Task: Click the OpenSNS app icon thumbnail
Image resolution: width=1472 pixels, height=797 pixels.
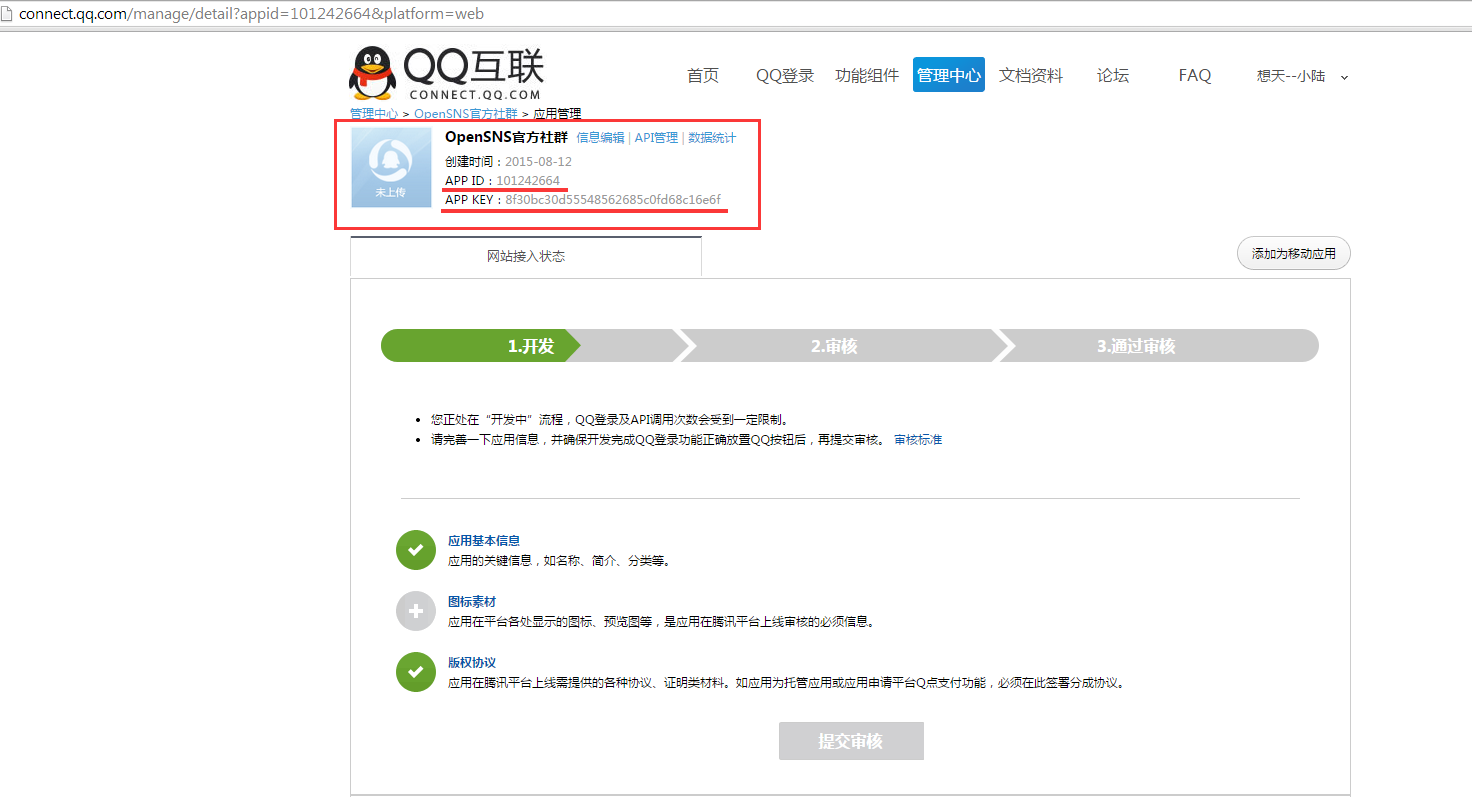Action: point(391,167)
